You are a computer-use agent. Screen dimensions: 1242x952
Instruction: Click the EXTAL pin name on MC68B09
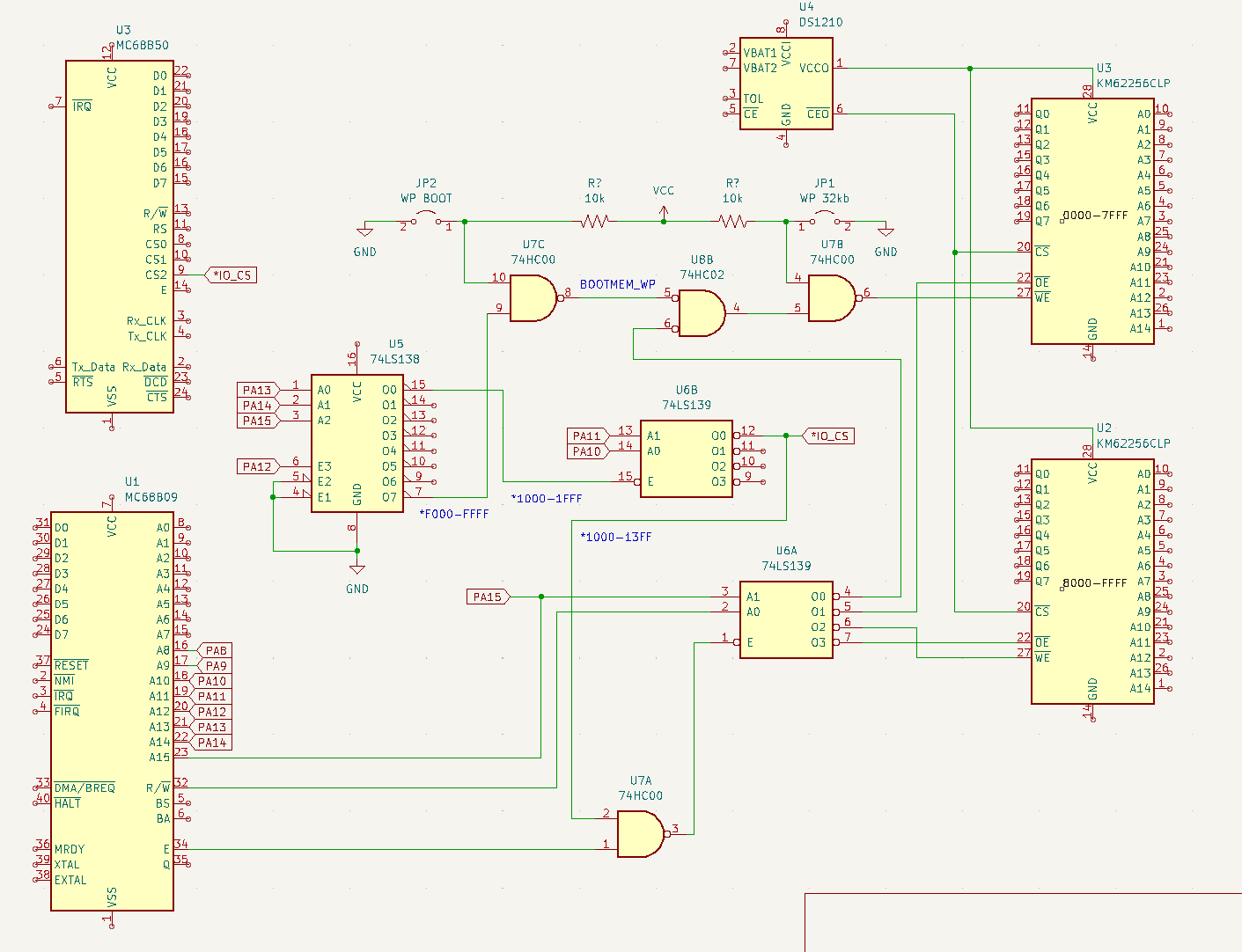pyautogui.click(x=70, y=880)
